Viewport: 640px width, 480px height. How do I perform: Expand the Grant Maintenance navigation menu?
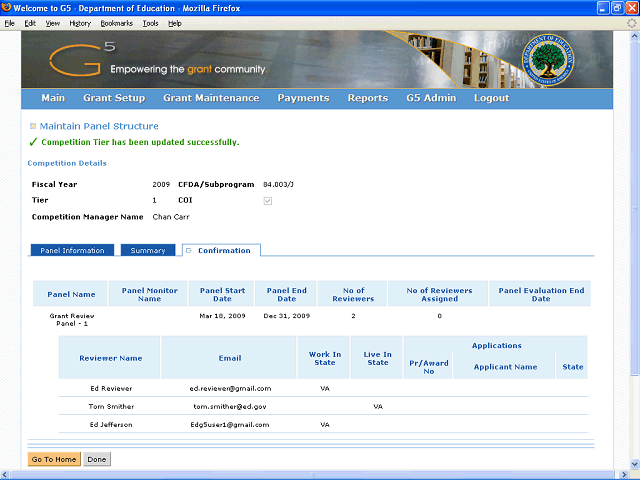click(x=211, y=98)
